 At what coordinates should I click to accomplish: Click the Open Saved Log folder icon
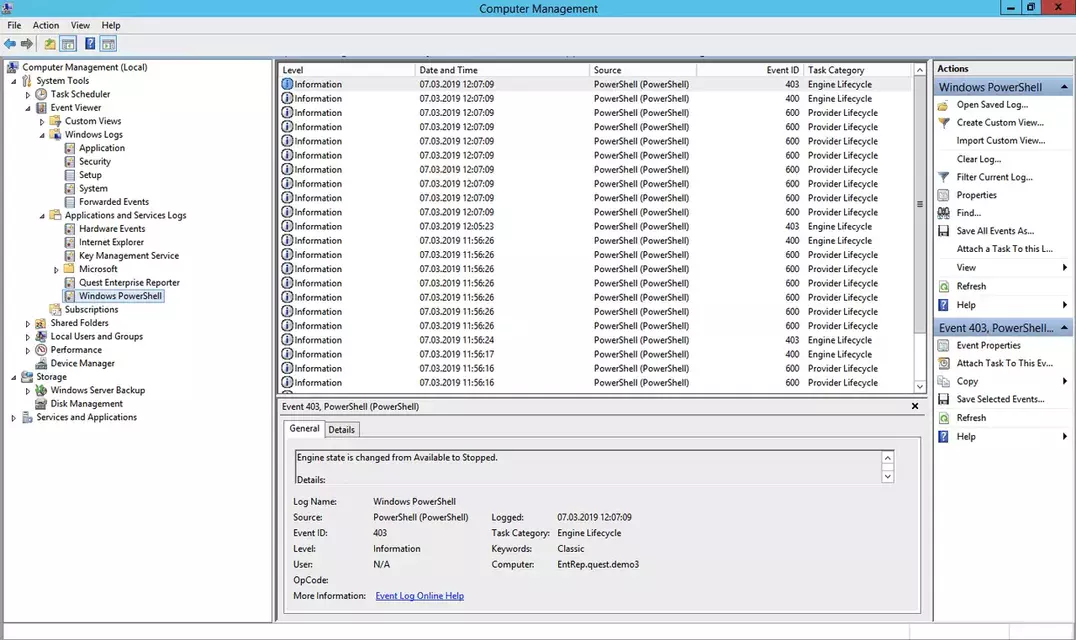click(x=944, y=105)
